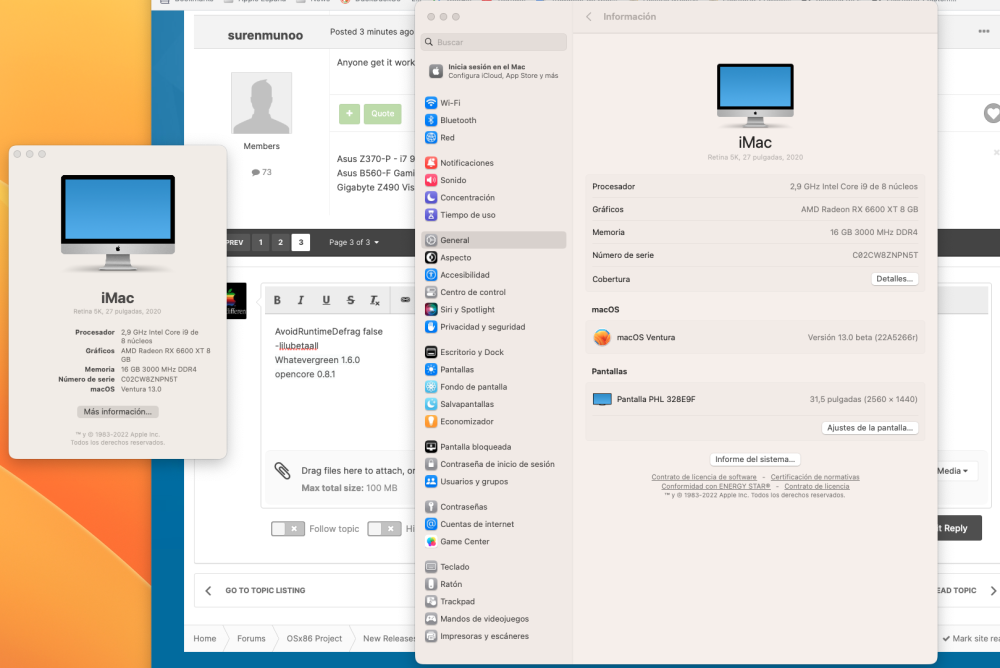Open Certificación de normativas link

coord(814,477)
